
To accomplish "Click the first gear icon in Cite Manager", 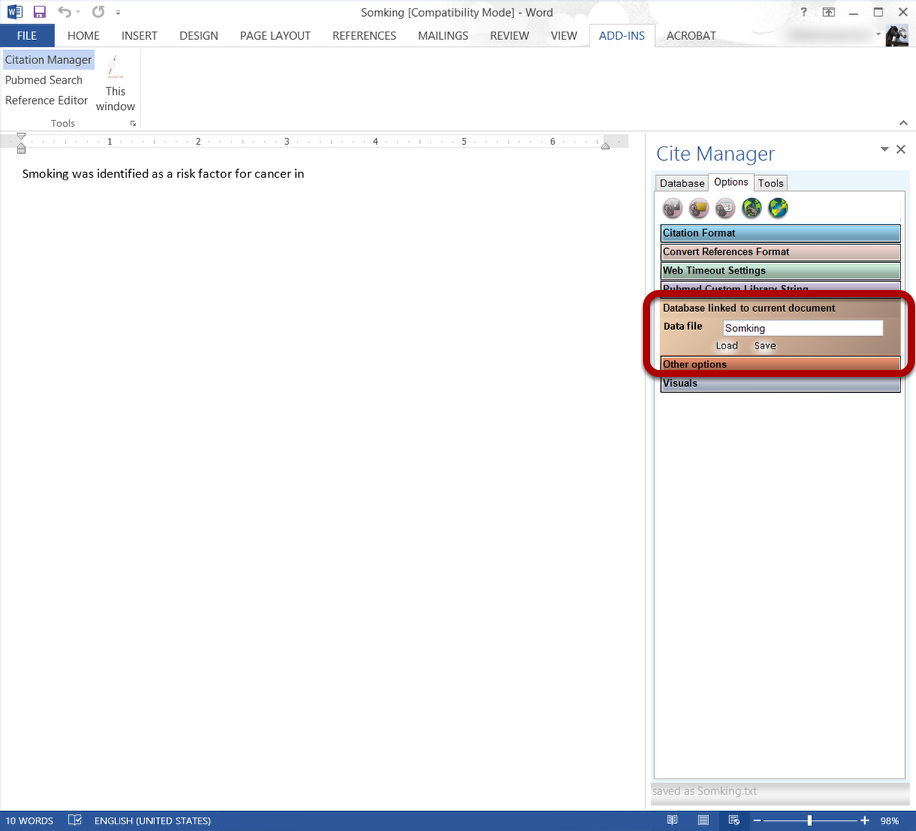I will 672,208.
